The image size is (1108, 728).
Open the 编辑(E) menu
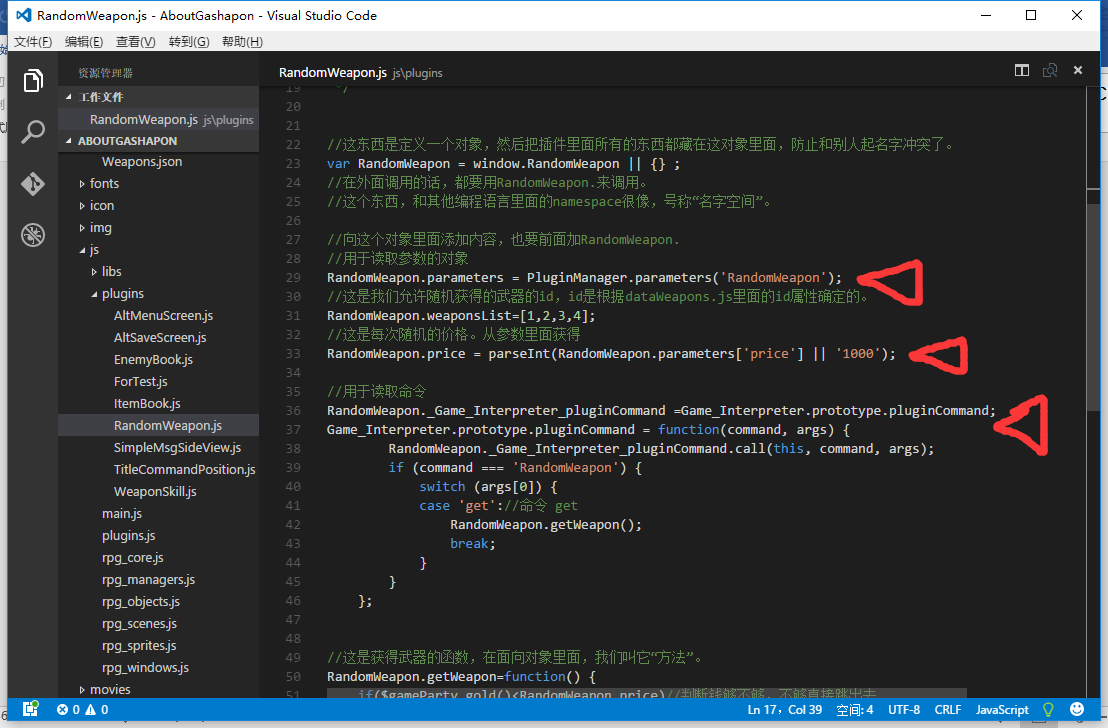coord(84,42)
